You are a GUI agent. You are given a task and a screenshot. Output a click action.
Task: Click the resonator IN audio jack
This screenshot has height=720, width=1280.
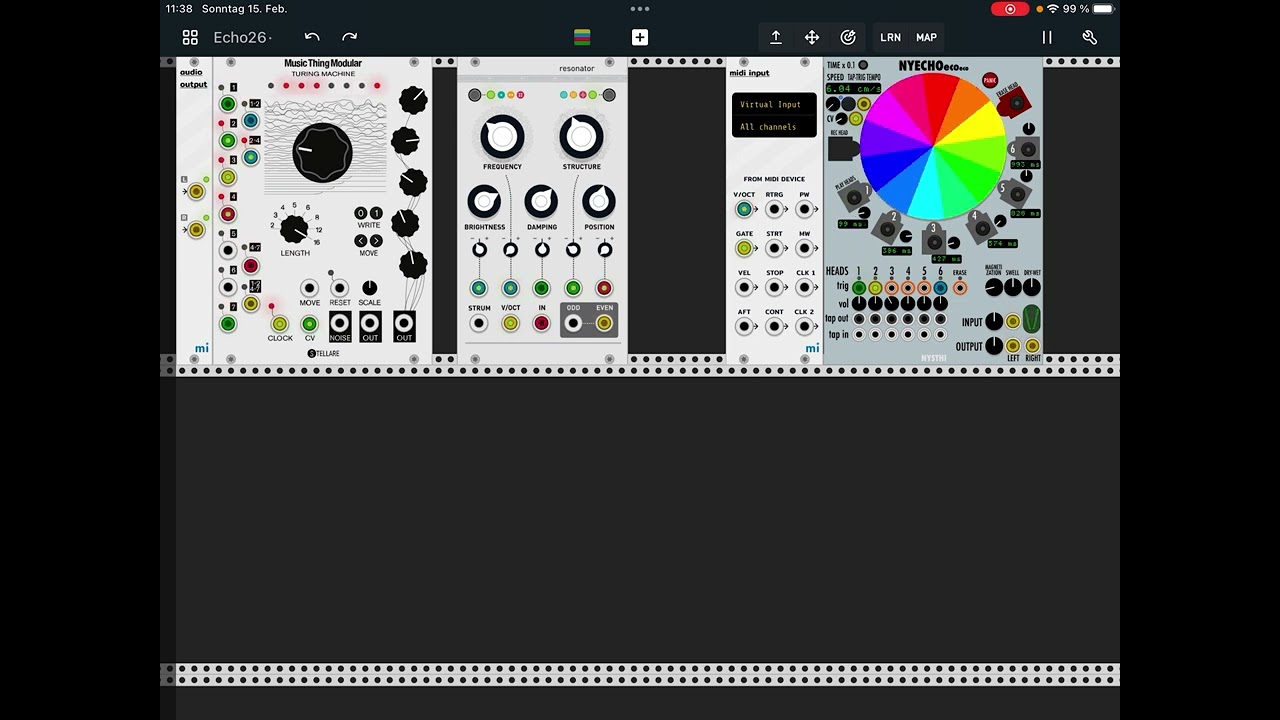[x=542, y=323]
